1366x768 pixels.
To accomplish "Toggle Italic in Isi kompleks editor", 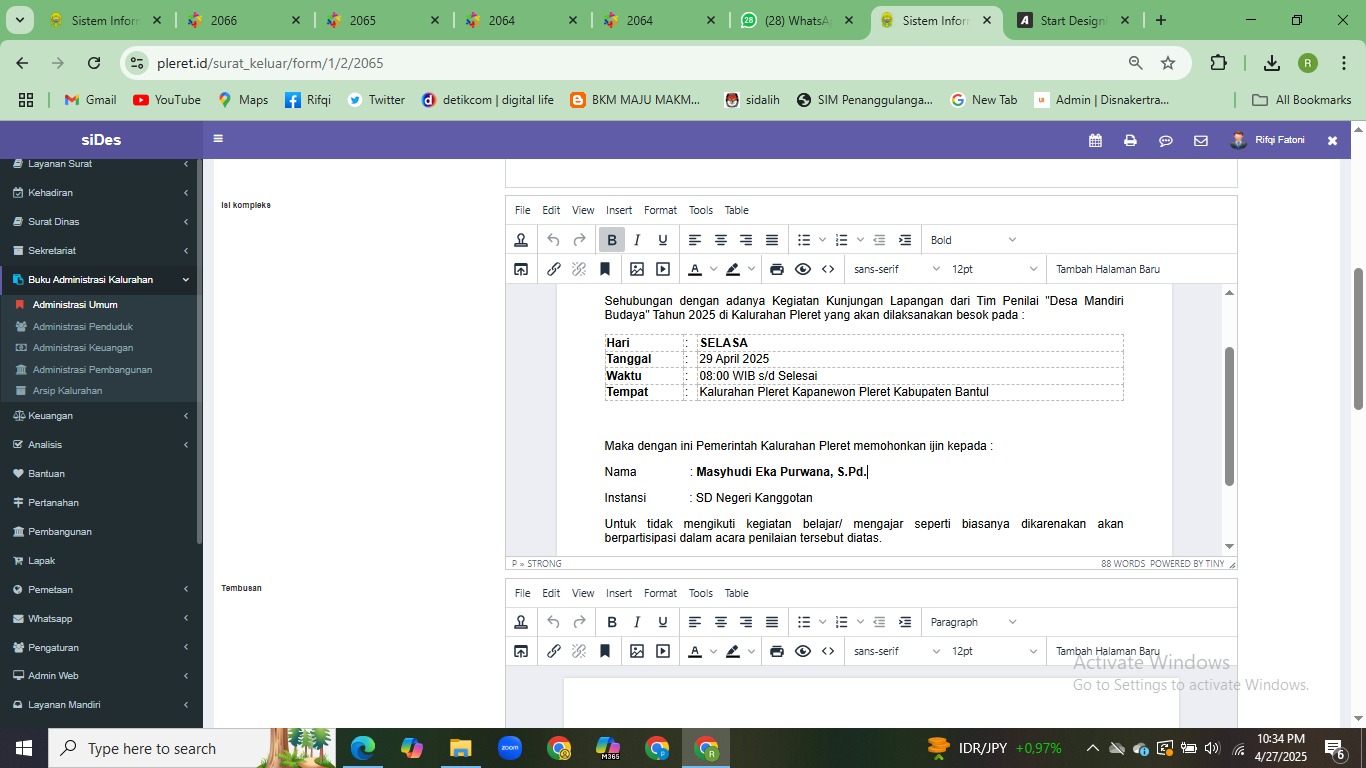I will [x=637, y=240].
